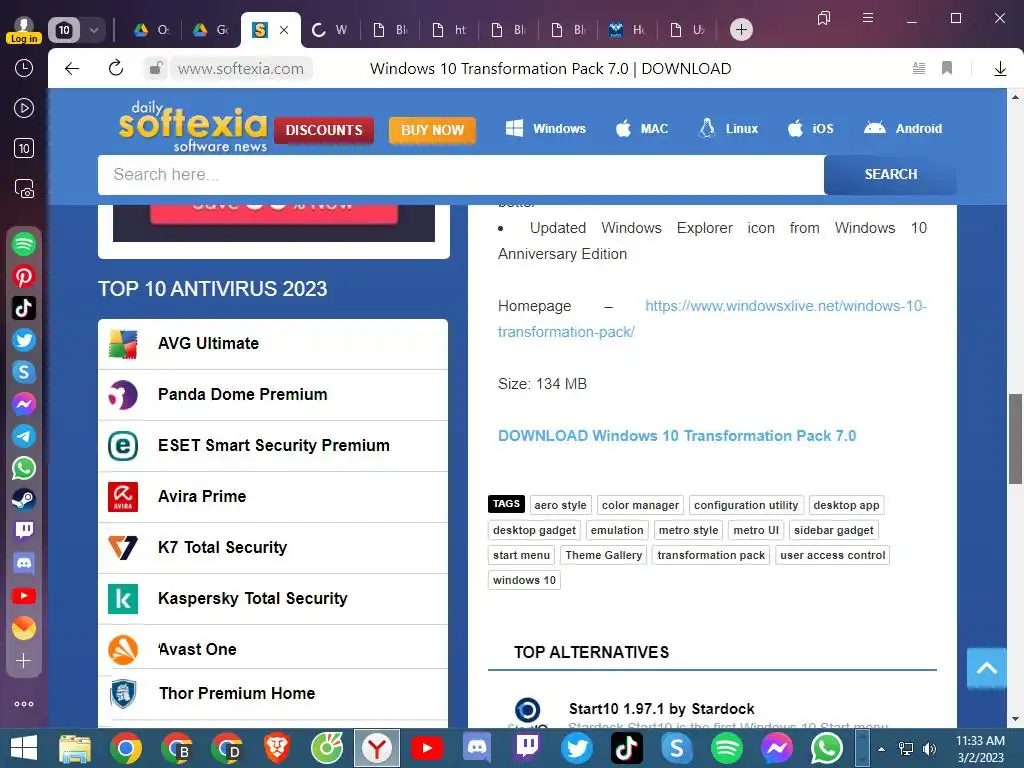Open Messenger in the browser sidebar
This screenshot has height=768, width=1024.
[24, 404]
